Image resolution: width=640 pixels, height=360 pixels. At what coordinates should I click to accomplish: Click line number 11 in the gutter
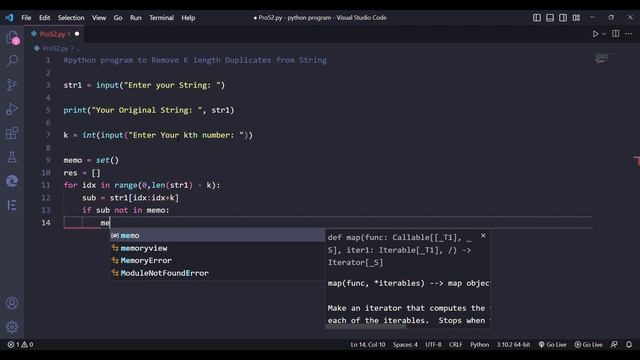pos(46,185)
